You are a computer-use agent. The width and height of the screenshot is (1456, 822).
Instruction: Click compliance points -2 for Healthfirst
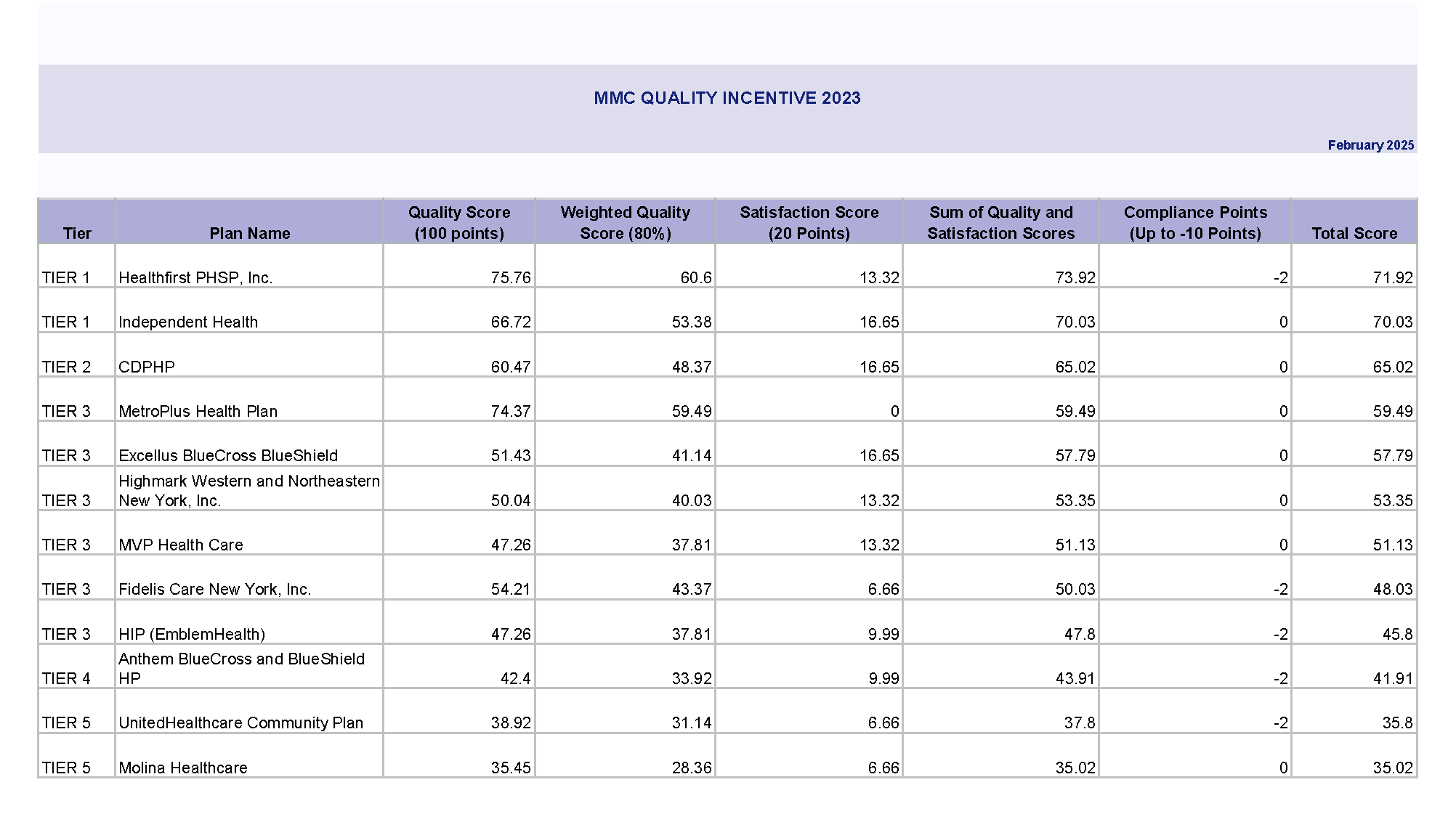(1281, 277)
